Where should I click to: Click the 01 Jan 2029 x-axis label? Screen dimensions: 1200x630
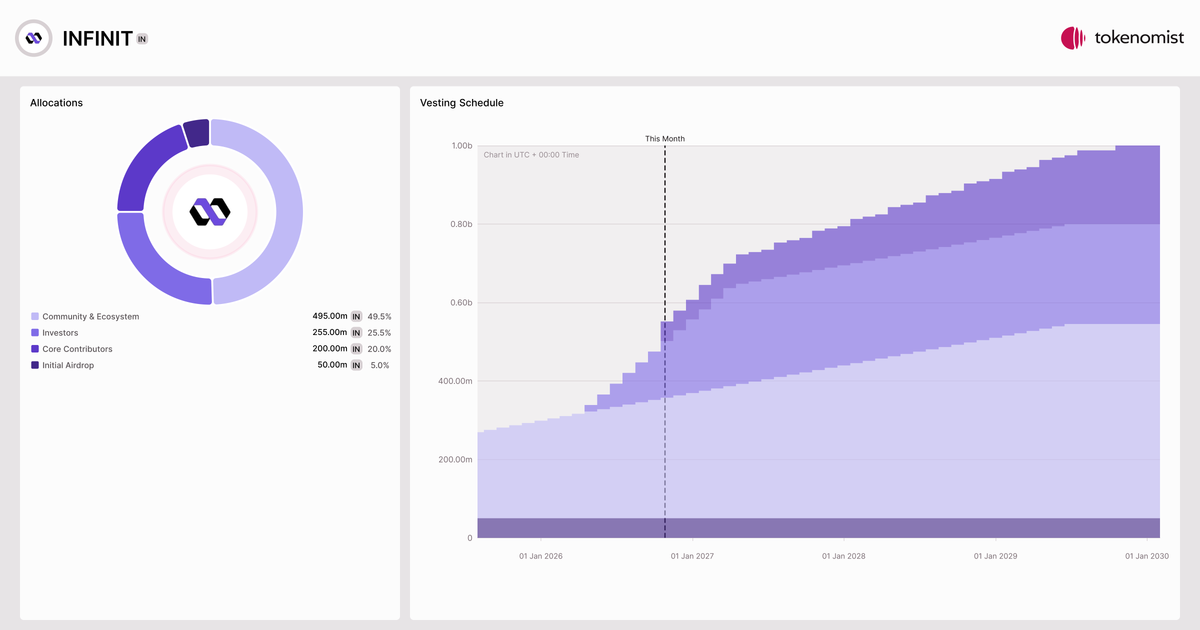coord(996,556)
